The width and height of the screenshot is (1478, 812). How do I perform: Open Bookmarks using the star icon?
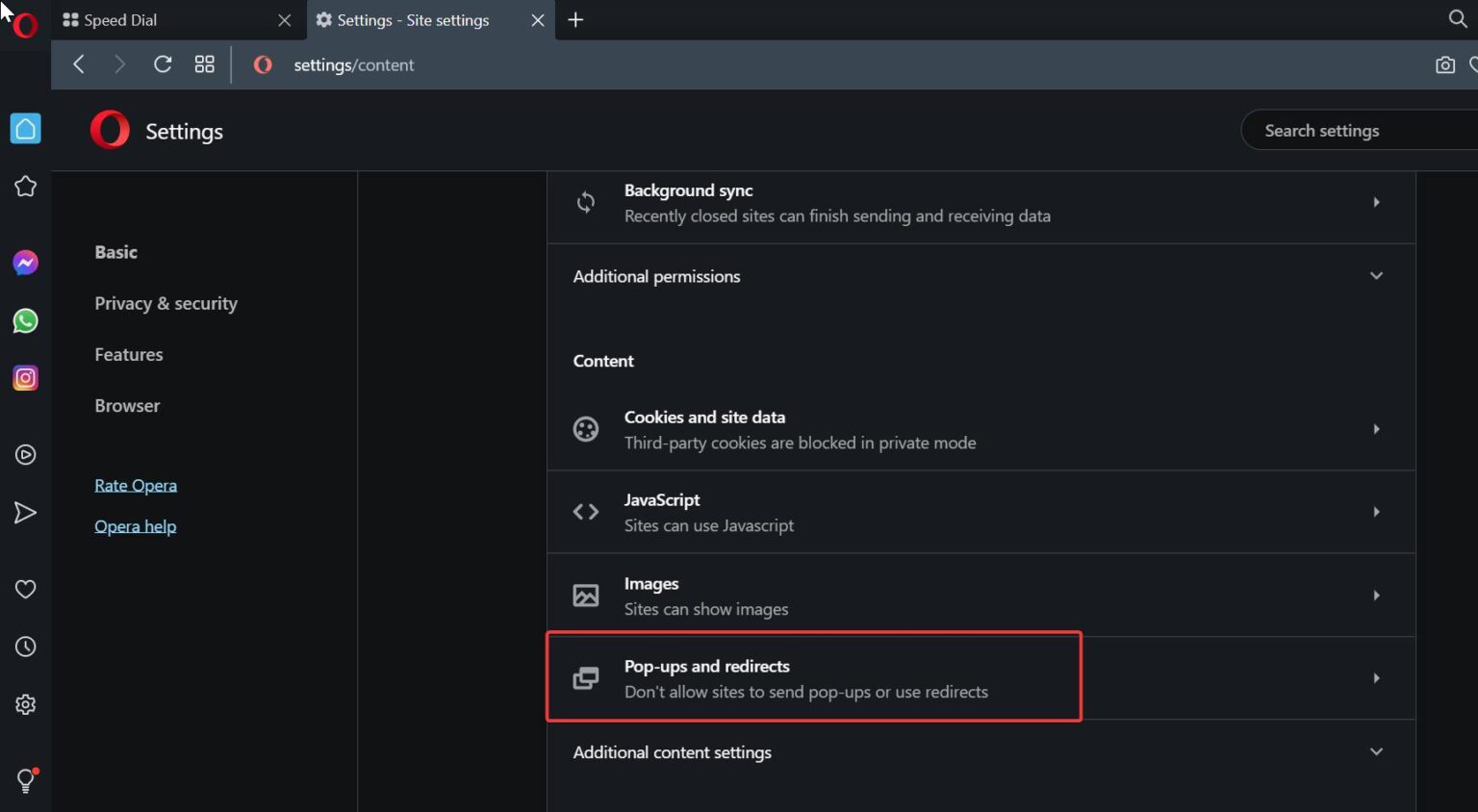pyautogui.click(x=24, y=186)
